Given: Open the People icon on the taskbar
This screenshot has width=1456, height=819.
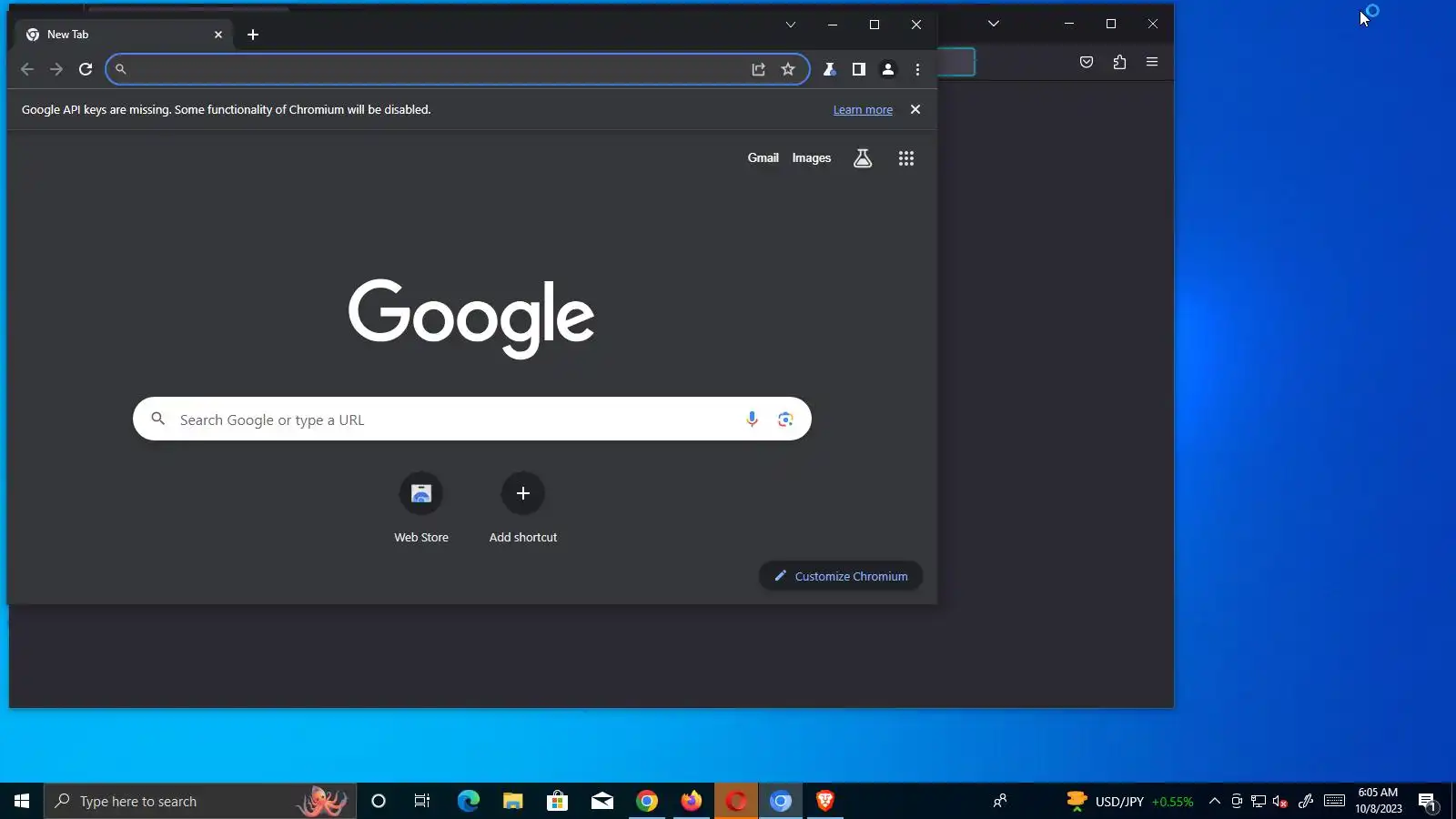Looking at the screenshot, I should [1000, 801].
